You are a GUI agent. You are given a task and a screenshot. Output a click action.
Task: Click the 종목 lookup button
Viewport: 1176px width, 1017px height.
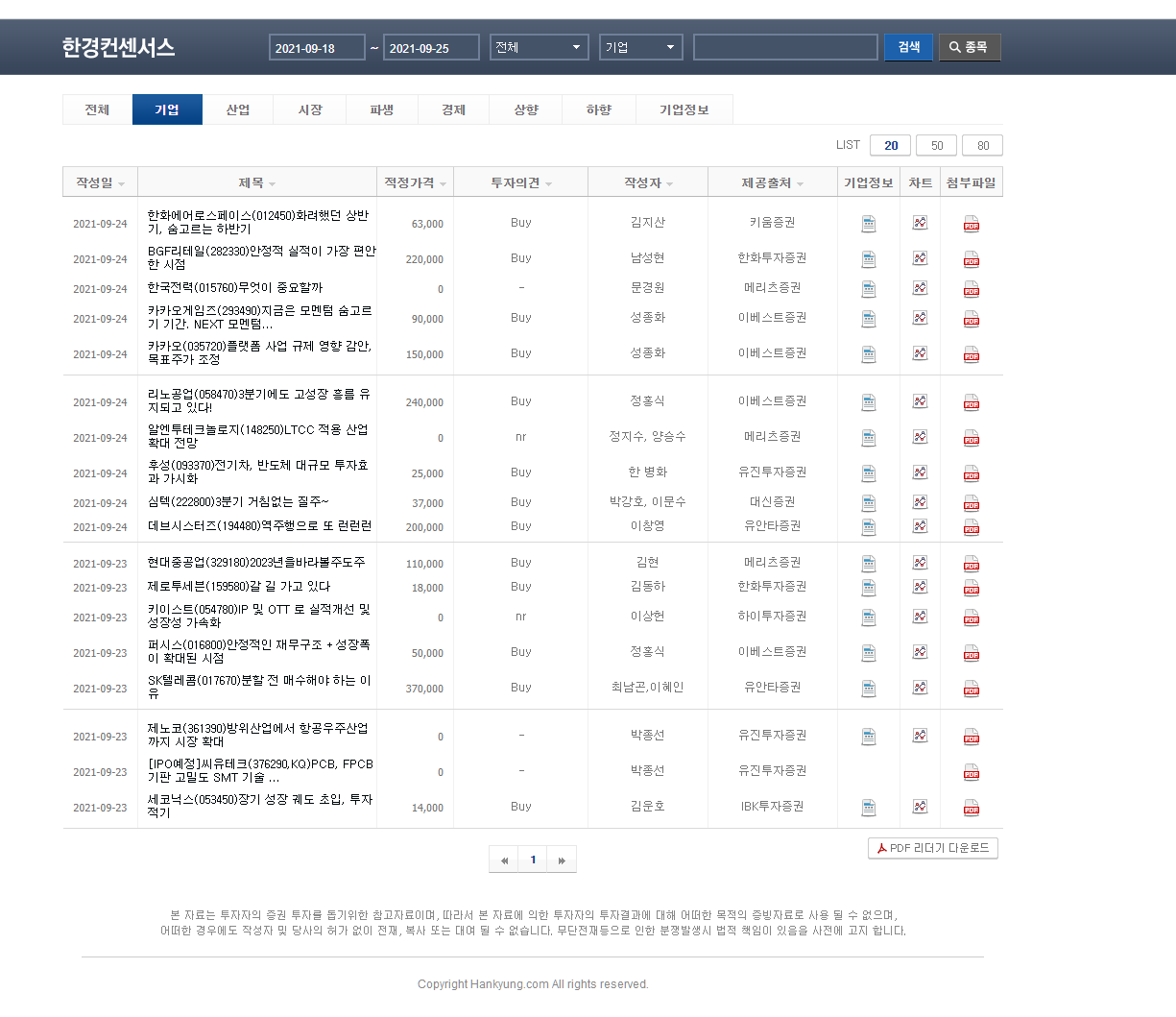pyautogui.click(x=970, y=47)
